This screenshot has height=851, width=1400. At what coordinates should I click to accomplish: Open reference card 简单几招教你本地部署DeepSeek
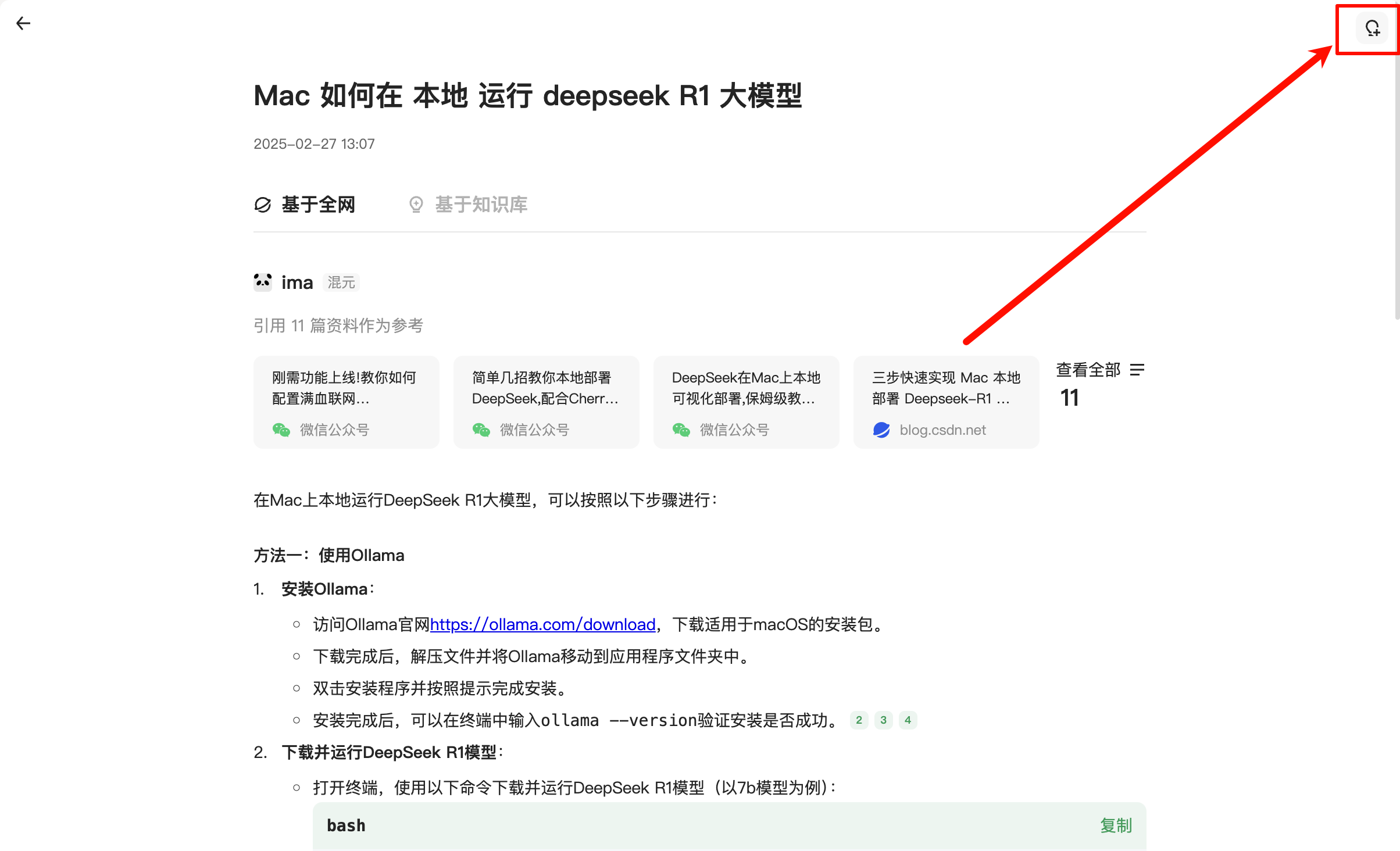pos(546,402)
